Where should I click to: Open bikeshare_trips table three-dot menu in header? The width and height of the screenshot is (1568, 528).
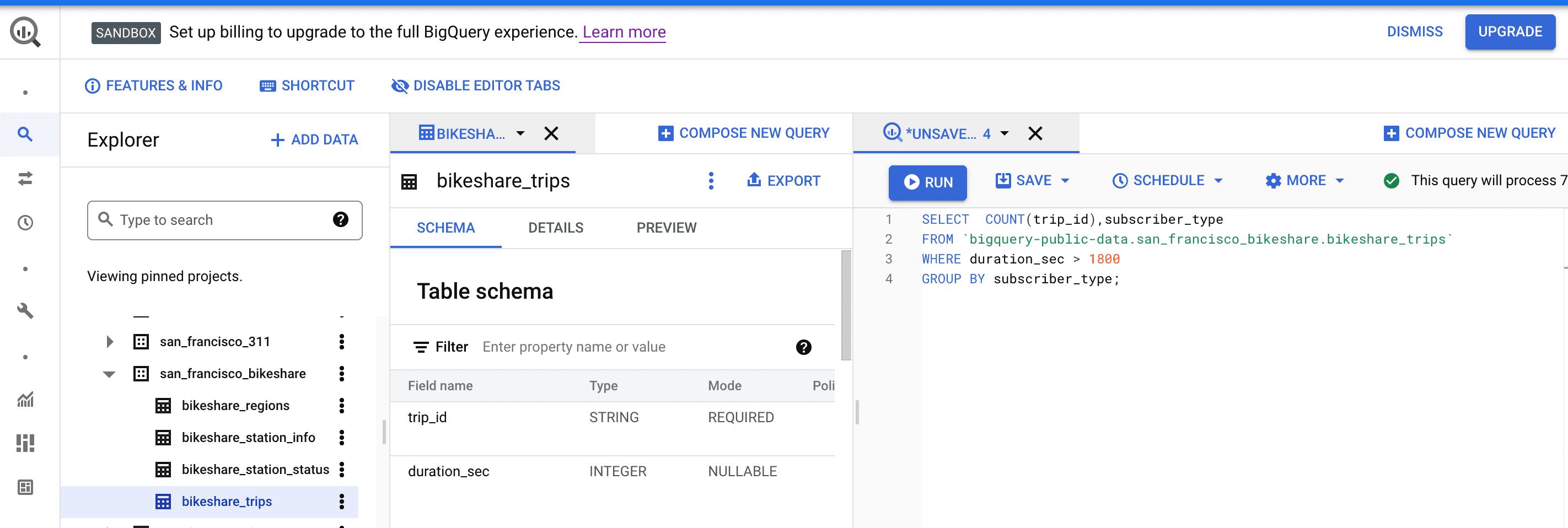[x=710, y=181]
